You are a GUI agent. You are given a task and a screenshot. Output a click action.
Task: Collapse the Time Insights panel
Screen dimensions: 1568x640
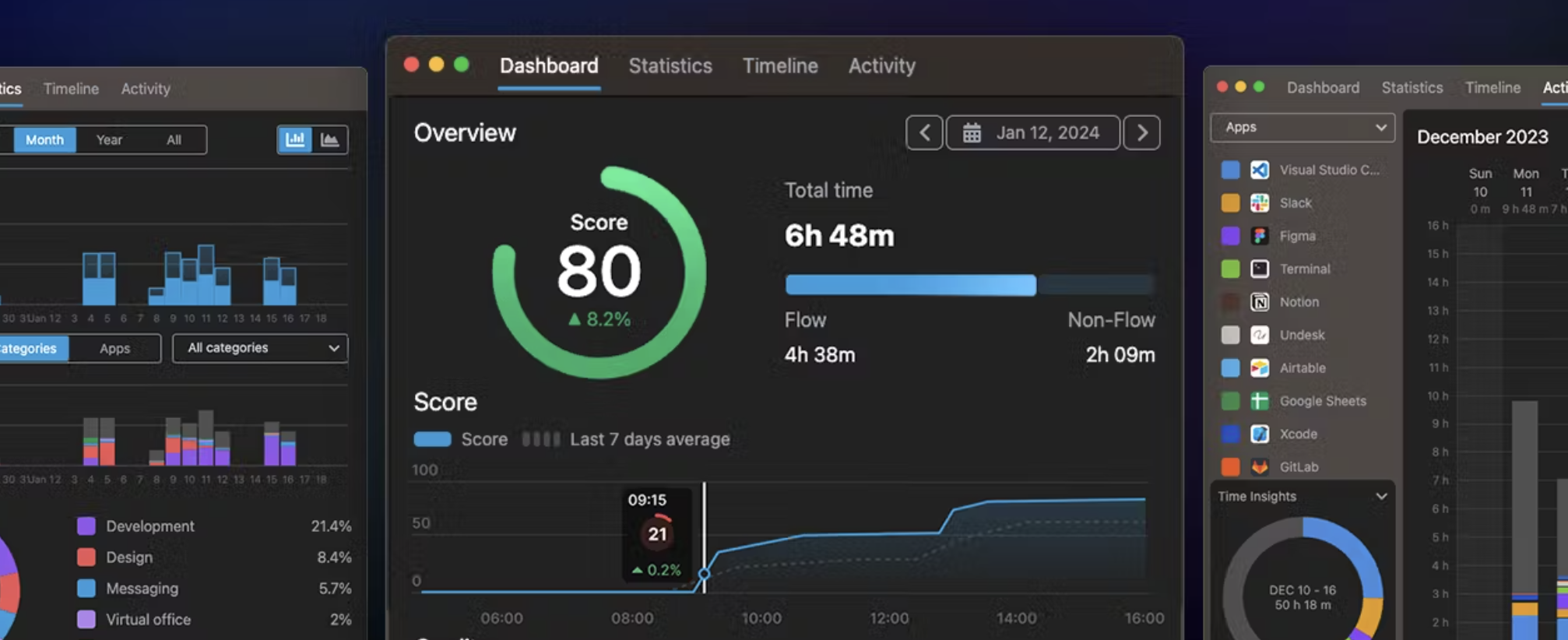tap(1380, 496)
